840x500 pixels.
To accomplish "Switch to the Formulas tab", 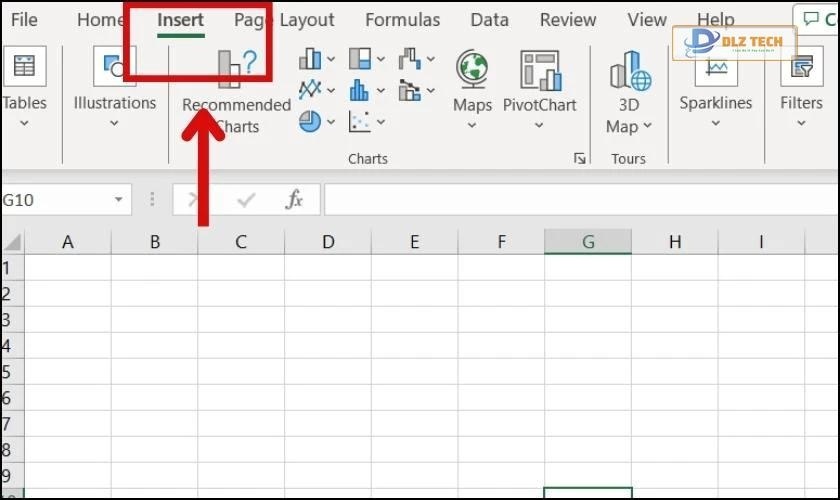I will click(x=402, y=20).
